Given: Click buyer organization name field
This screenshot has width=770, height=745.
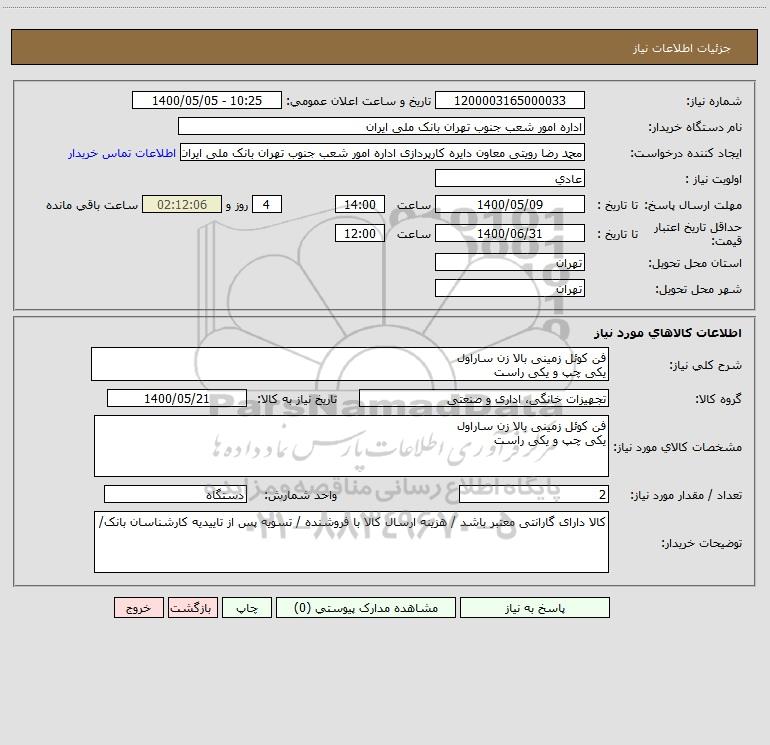Looking at the screenshot, I should [381, 126].
